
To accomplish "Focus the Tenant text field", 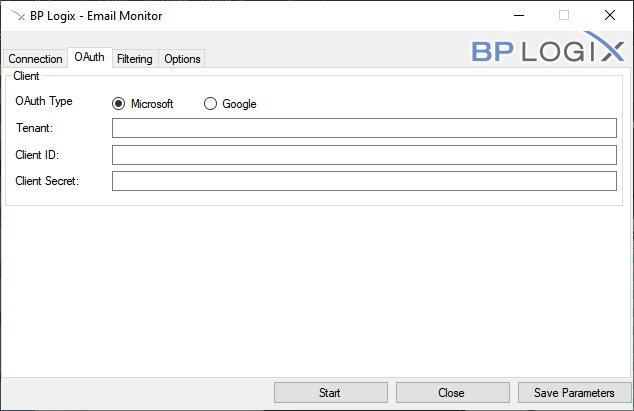I will click(x=364, y=128).
